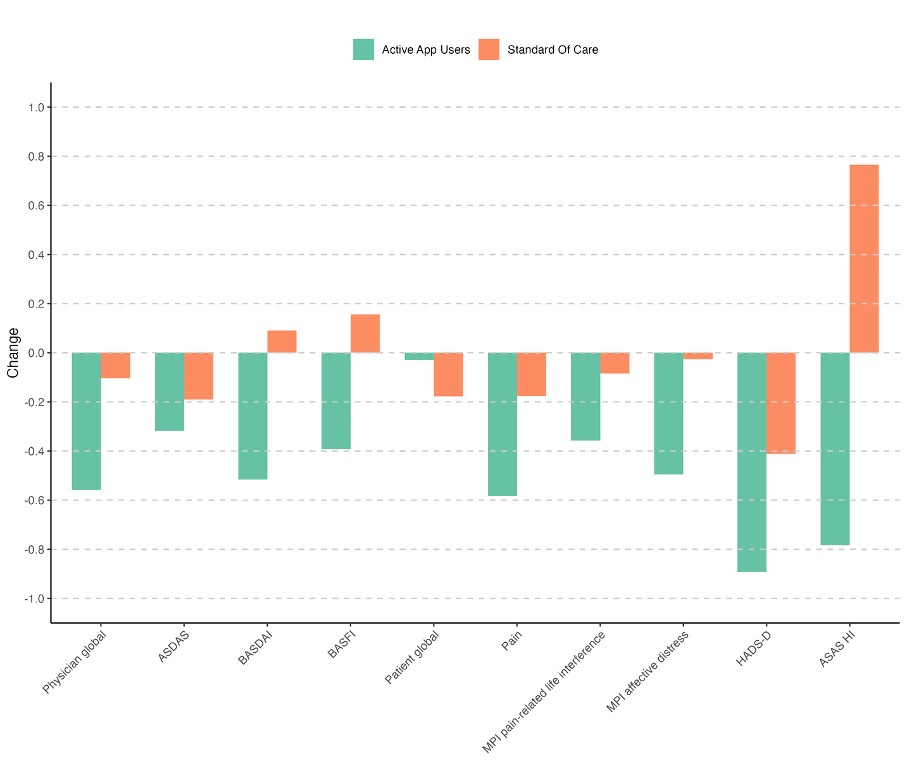Click the orange Standard Of Care legend swatch

pyautogui.click(x=489, y=49)
